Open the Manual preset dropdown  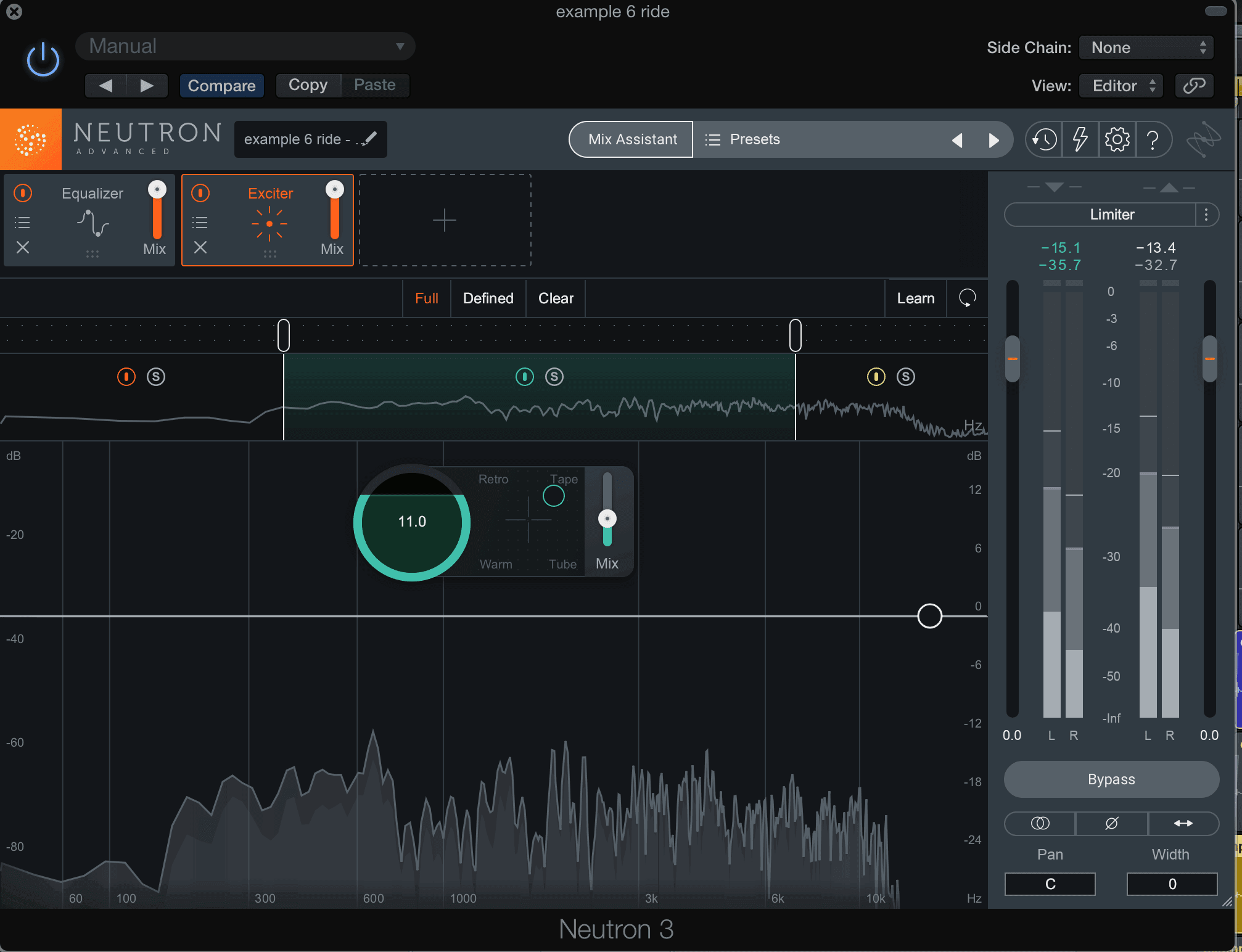pos(245,46)
